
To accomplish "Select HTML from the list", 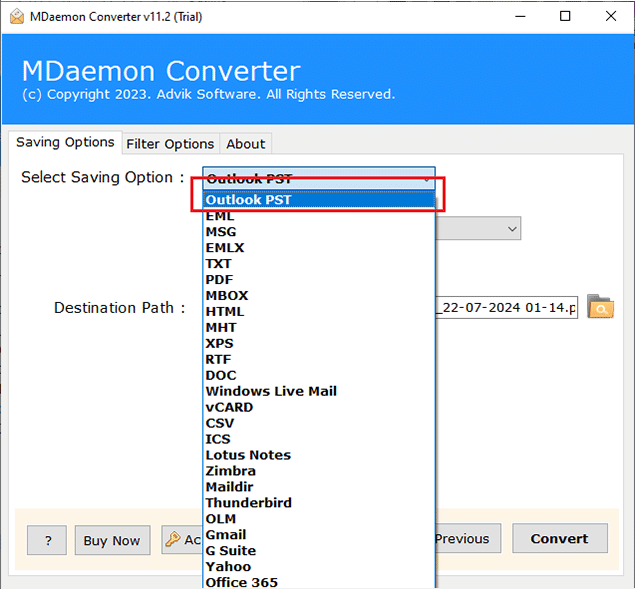I will [319, 312].
